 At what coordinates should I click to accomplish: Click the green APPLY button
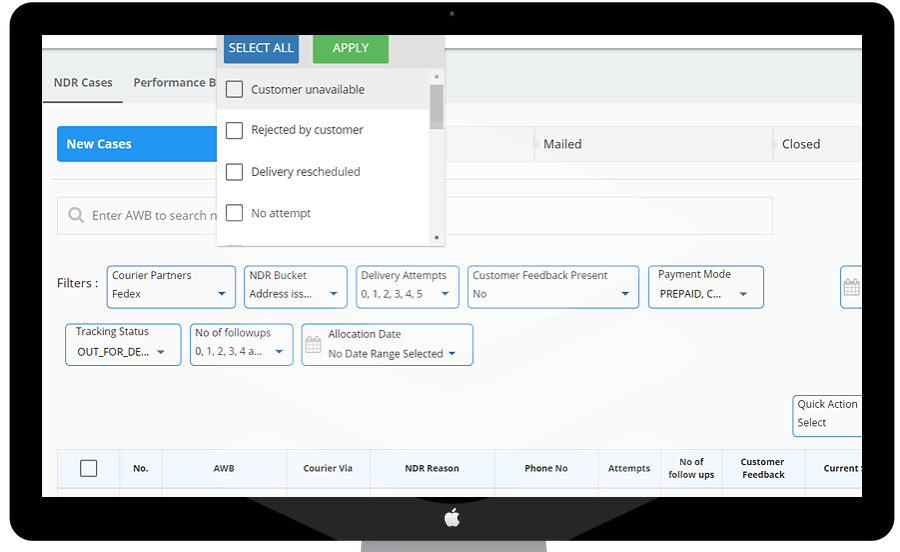351,48
